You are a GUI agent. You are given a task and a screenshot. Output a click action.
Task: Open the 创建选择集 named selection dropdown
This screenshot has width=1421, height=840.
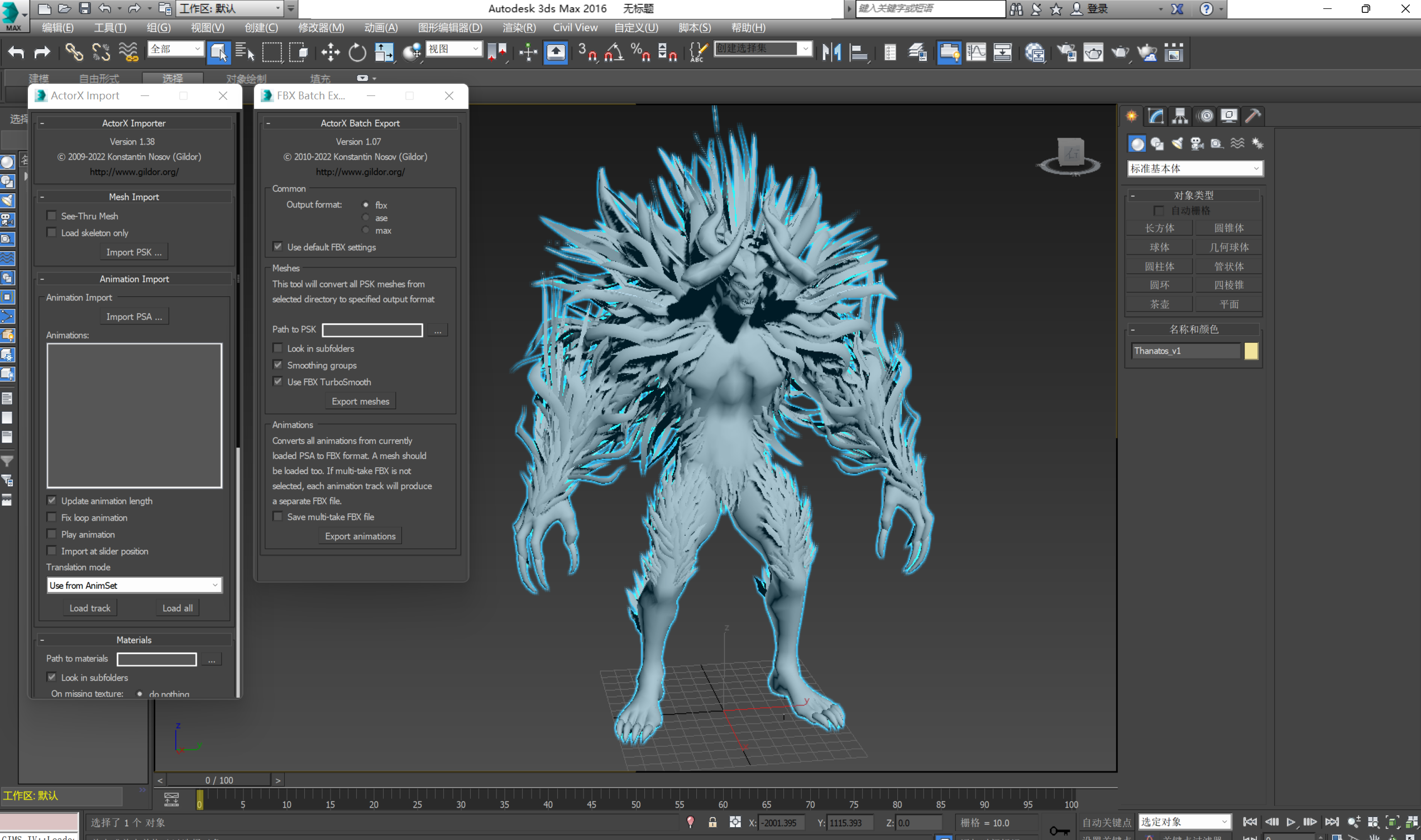tap(763, 49)
